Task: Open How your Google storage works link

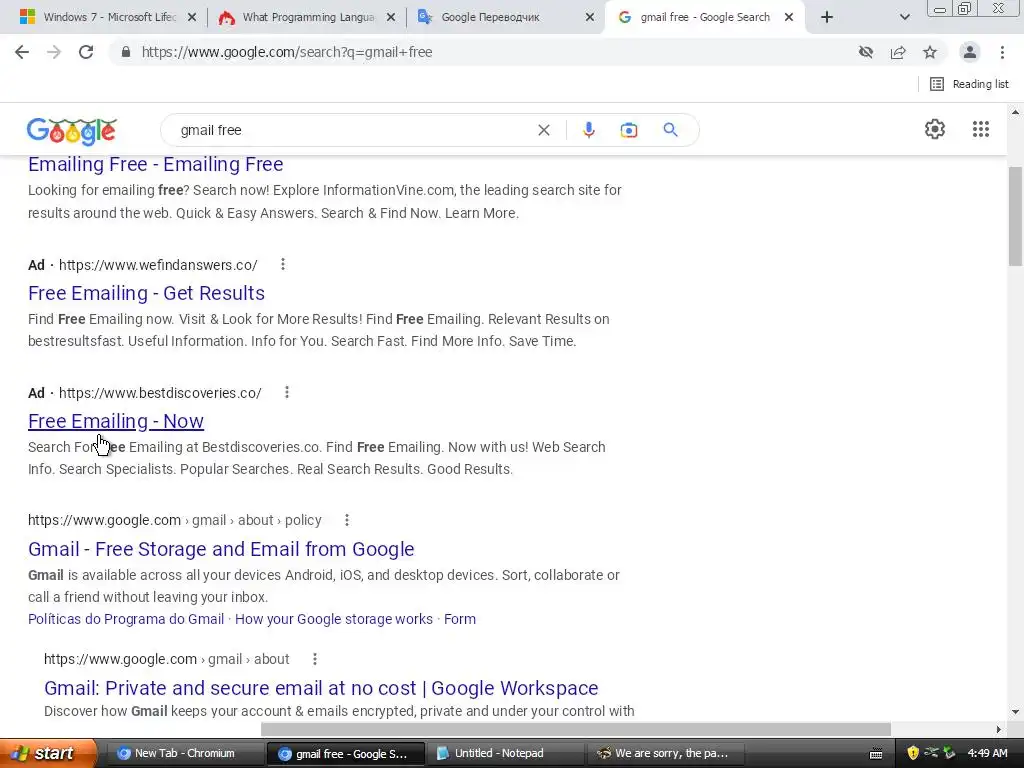Action: 334,619
